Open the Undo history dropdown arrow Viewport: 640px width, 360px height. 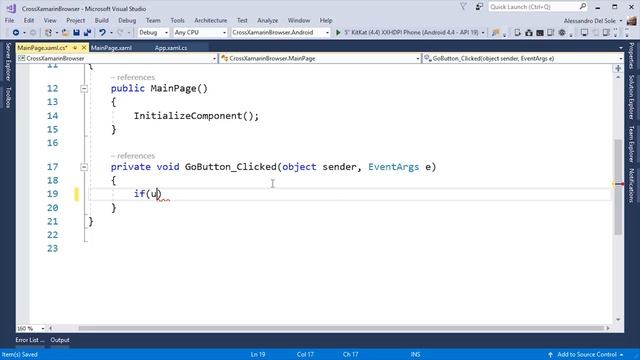[111, 32]
